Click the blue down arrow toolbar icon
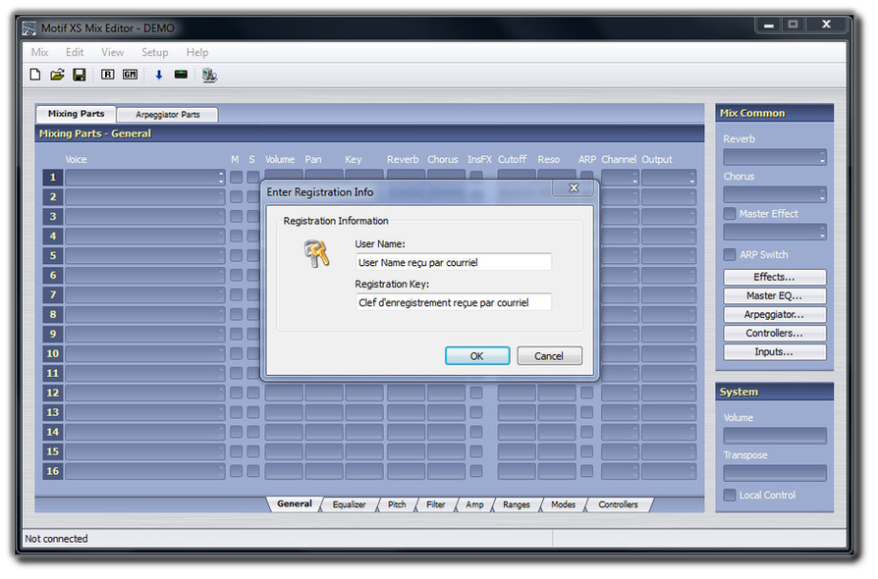The image size is (878, 579). [158, 74]
